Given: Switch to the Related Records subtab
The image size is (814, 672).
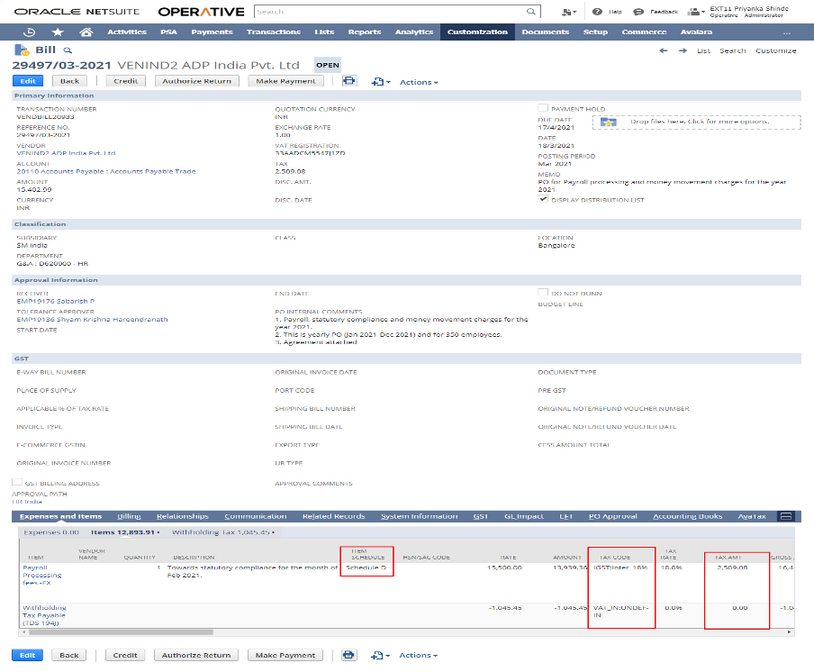Looking at the screenshot, I should [x=333, y=516].
